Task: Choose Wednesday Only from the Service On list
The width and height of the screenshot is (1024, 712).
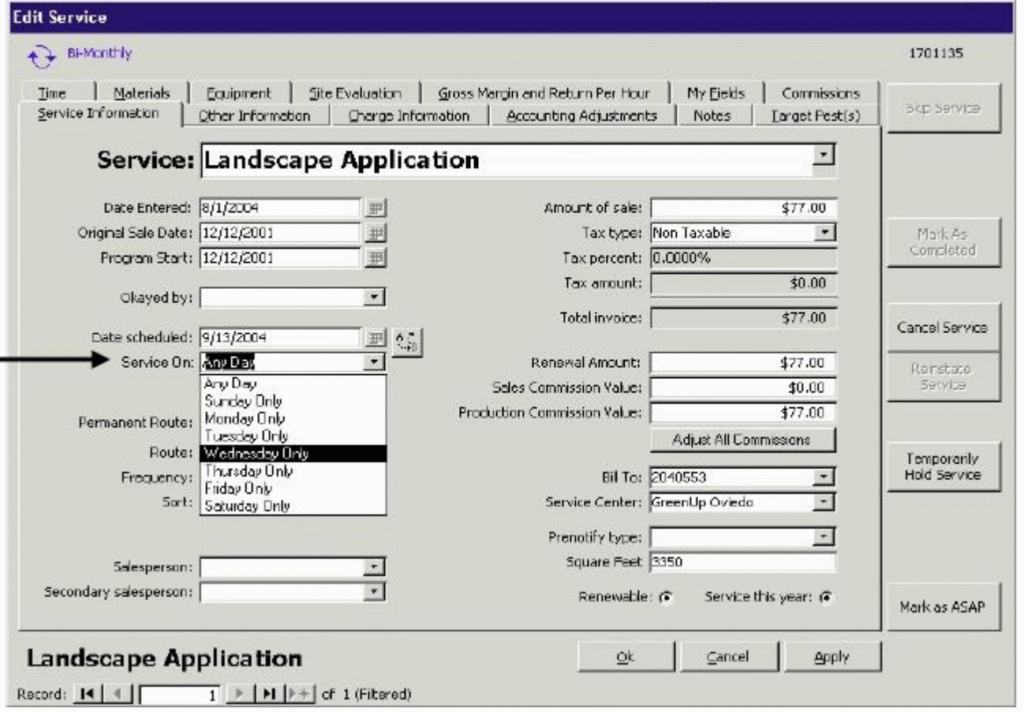Action: point(294,453)
